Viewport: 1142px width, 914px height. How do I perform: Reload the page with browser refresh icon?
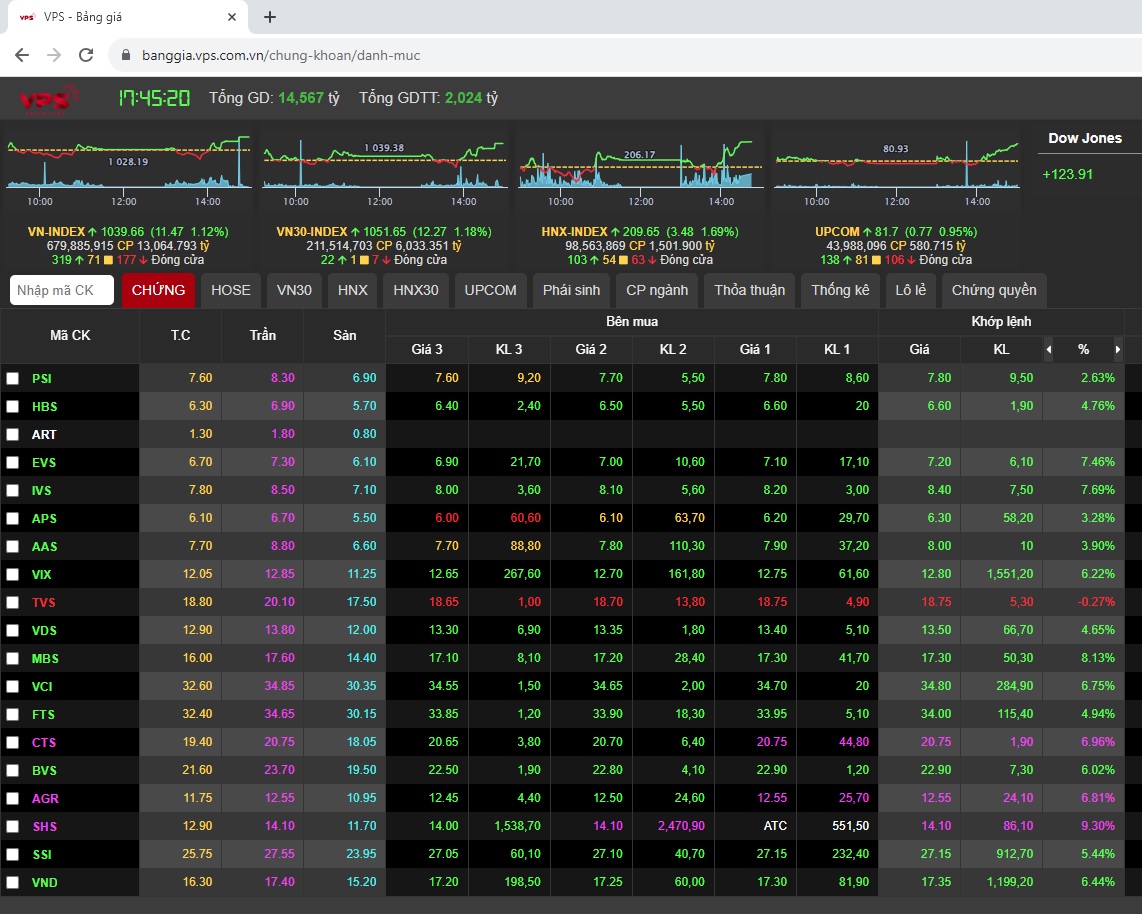(x=86, y=55)
